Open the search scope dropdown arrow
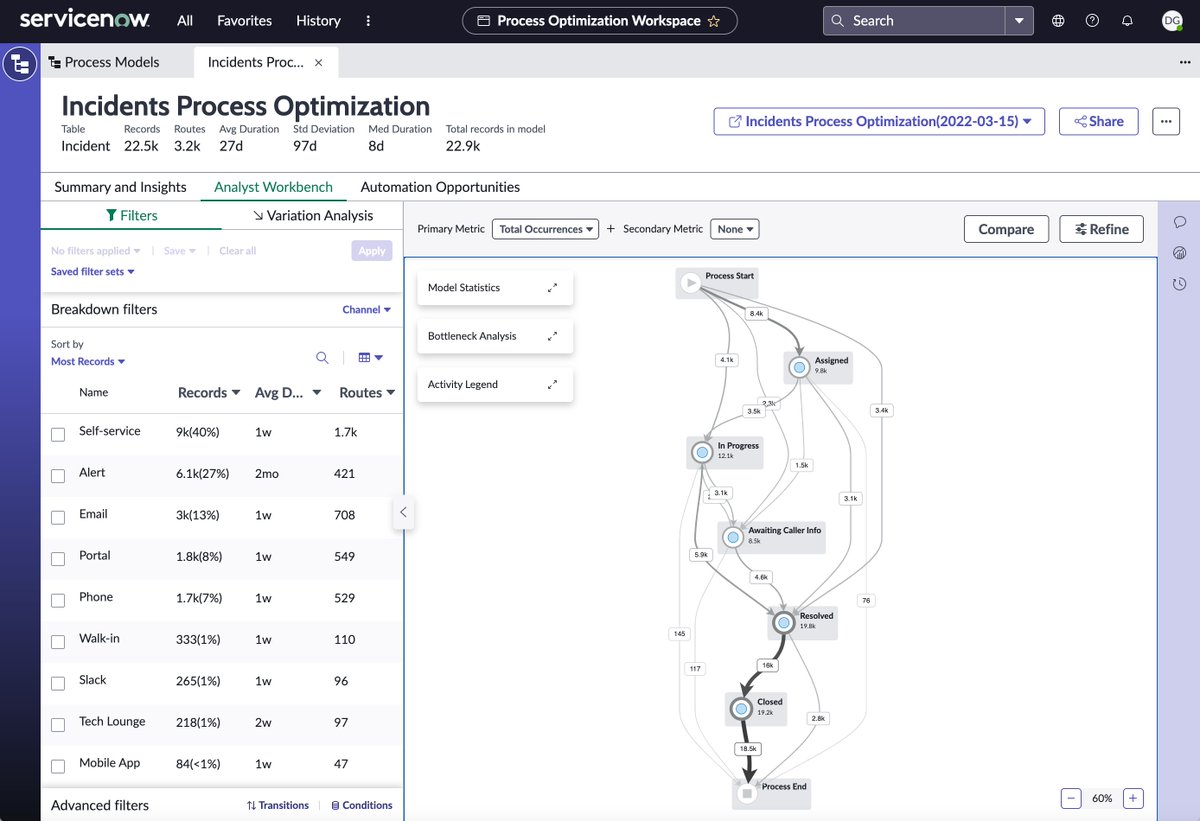The width and height of the screenshot is (1200, 821). [x=1019, y=20]
